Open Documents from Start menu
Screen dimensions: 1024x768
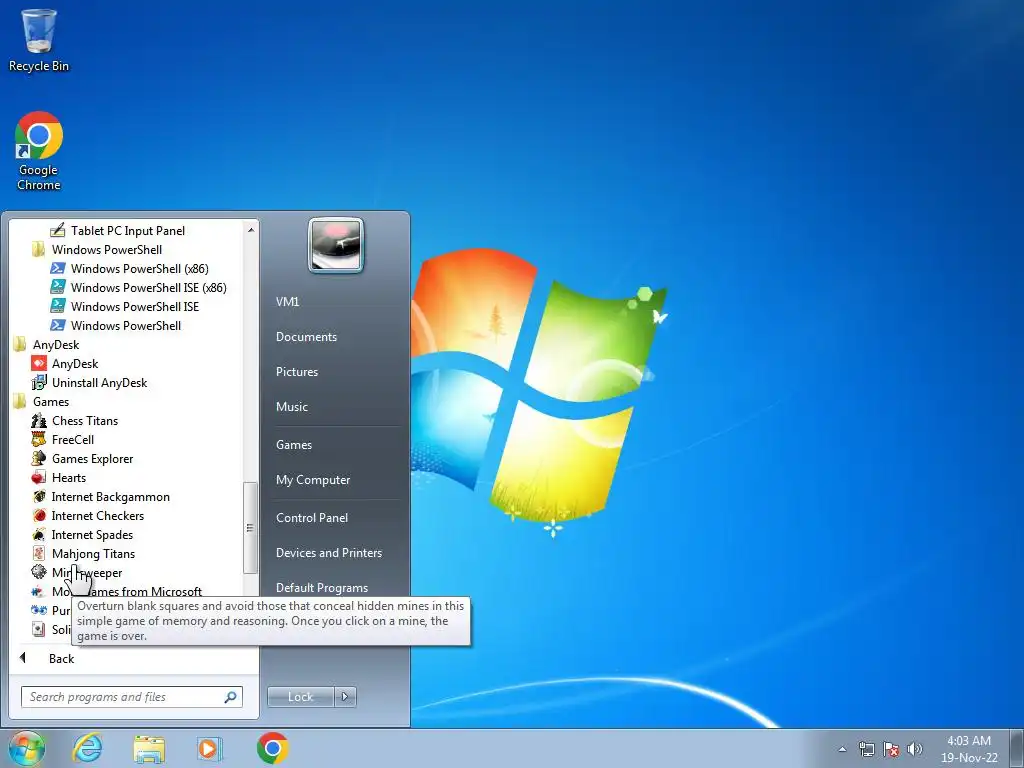pos(306,337)
